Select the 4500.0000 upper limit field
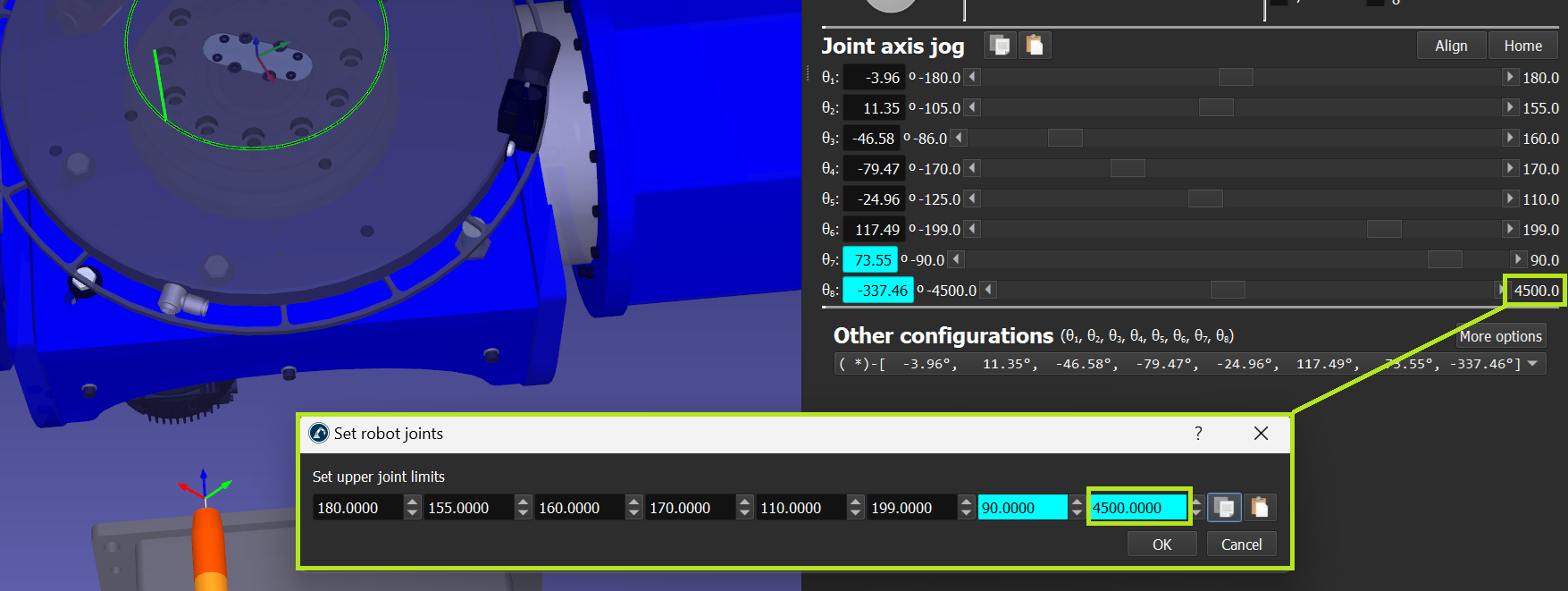This screenshot has width=1568, height=591. [x=1137, y=508]
